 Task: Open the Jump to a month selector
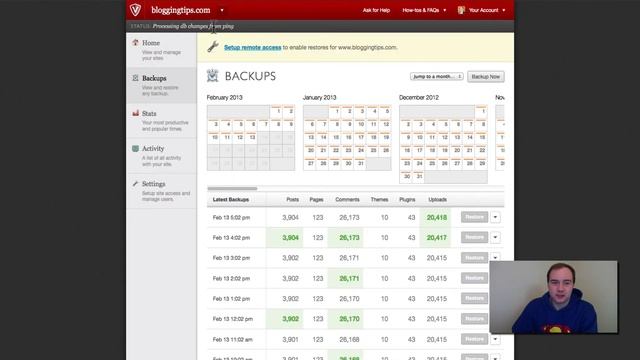click(x=436, y=76)
